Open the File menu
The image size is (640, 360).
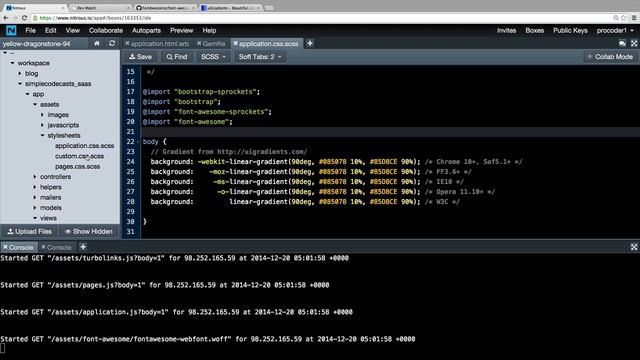pos(30,31)
